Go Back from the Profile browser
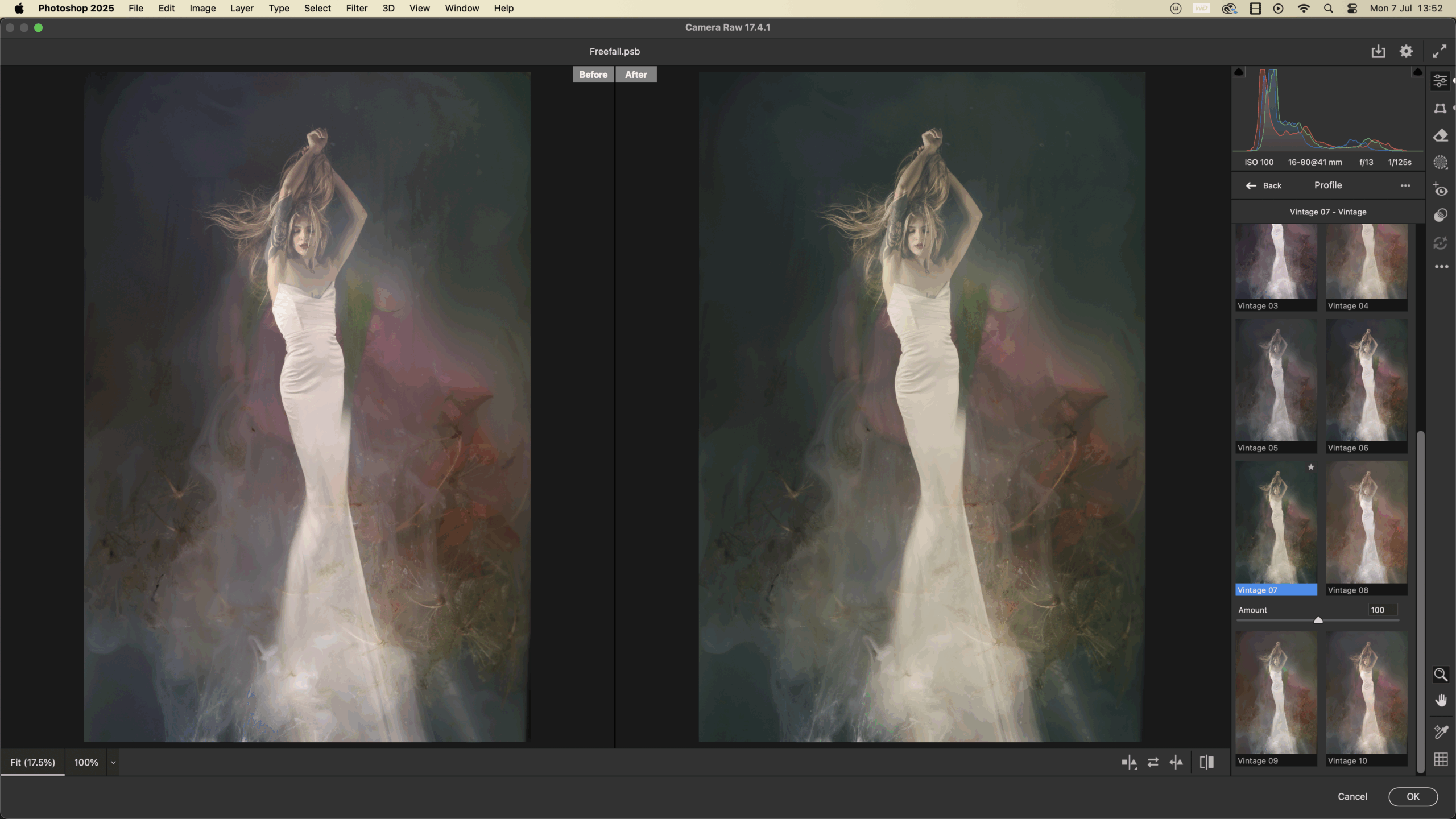Image resolution: width=1456 pixels, height=819 pixels. pos(1264,185)
